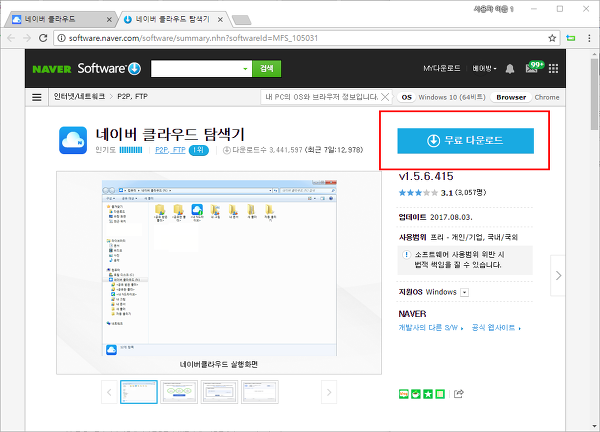Open the Naver services grid icon
Viewport: 600px width, 432px height.
click(553, 68)
